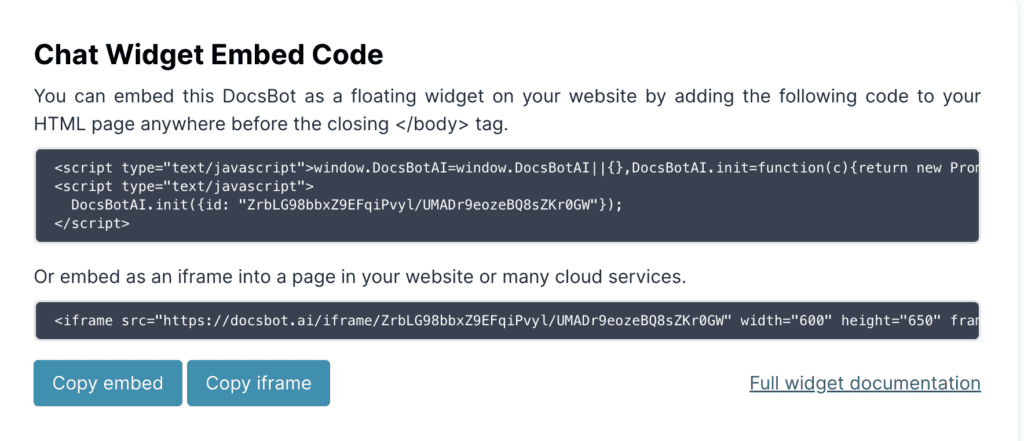This screenshot has width=1024, height=441.
Task: Click the Chat Widget Embed Code heading
Action: pyautogui.click(x=209, y=55)
